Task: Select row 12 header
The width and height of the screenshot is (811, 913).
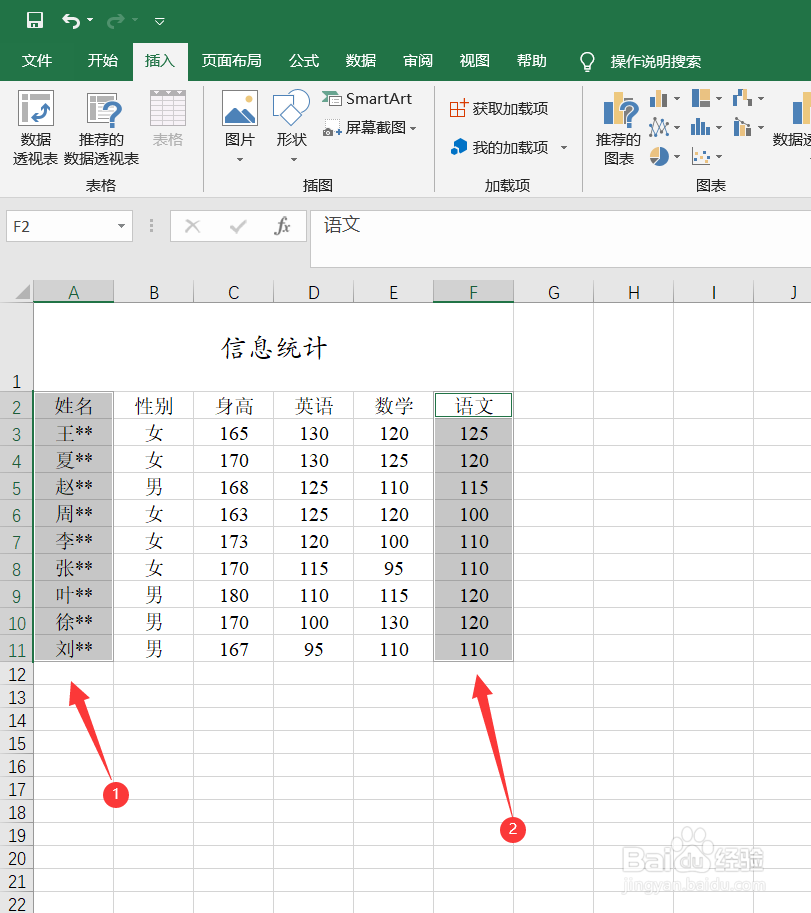Action: coord(17,674)
